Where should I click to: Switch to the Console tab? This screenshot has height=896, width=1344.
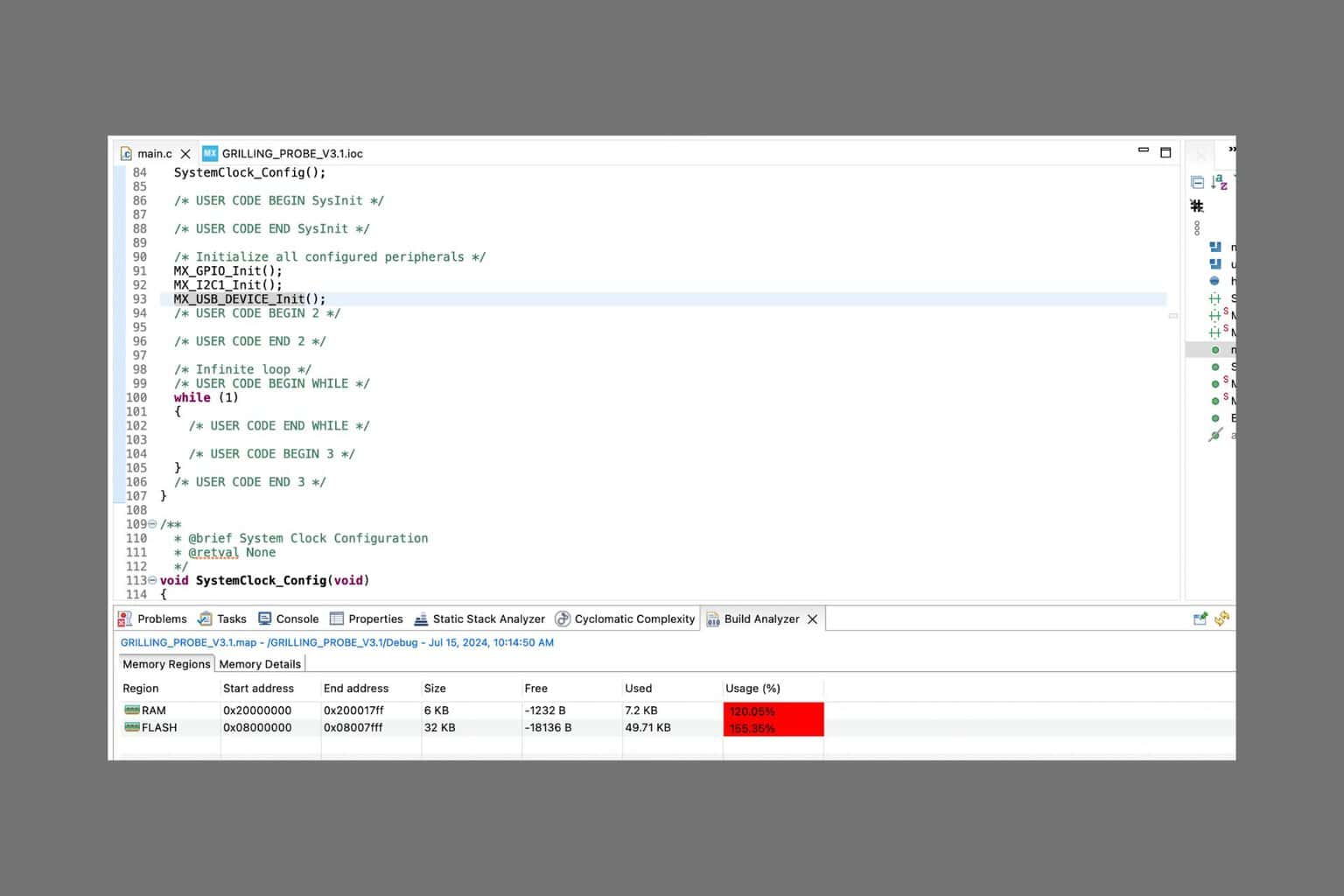(x=288, y=619)
